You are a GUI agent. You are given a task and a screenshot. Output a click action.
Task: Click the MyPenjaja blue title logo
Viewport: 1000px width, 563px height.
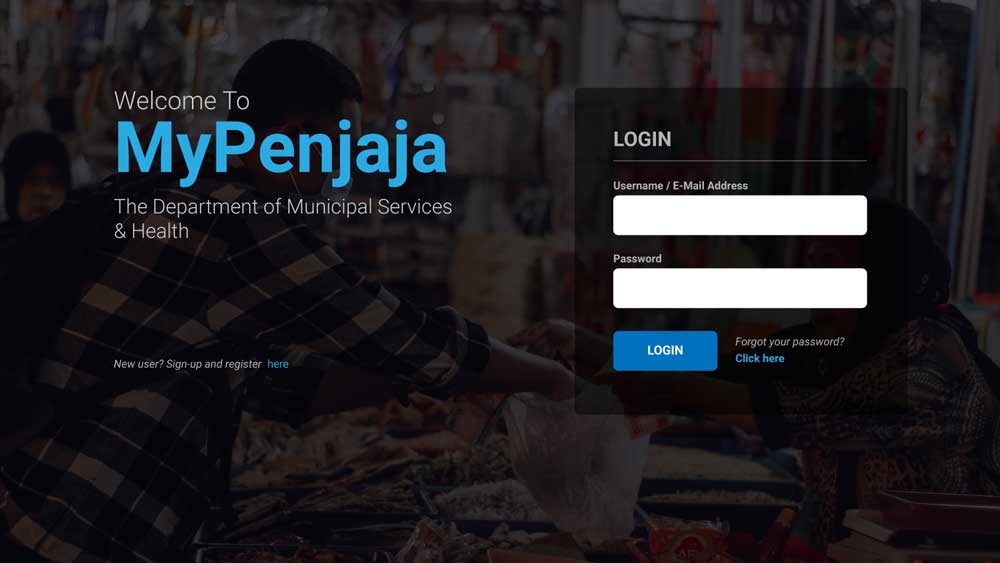281,150
